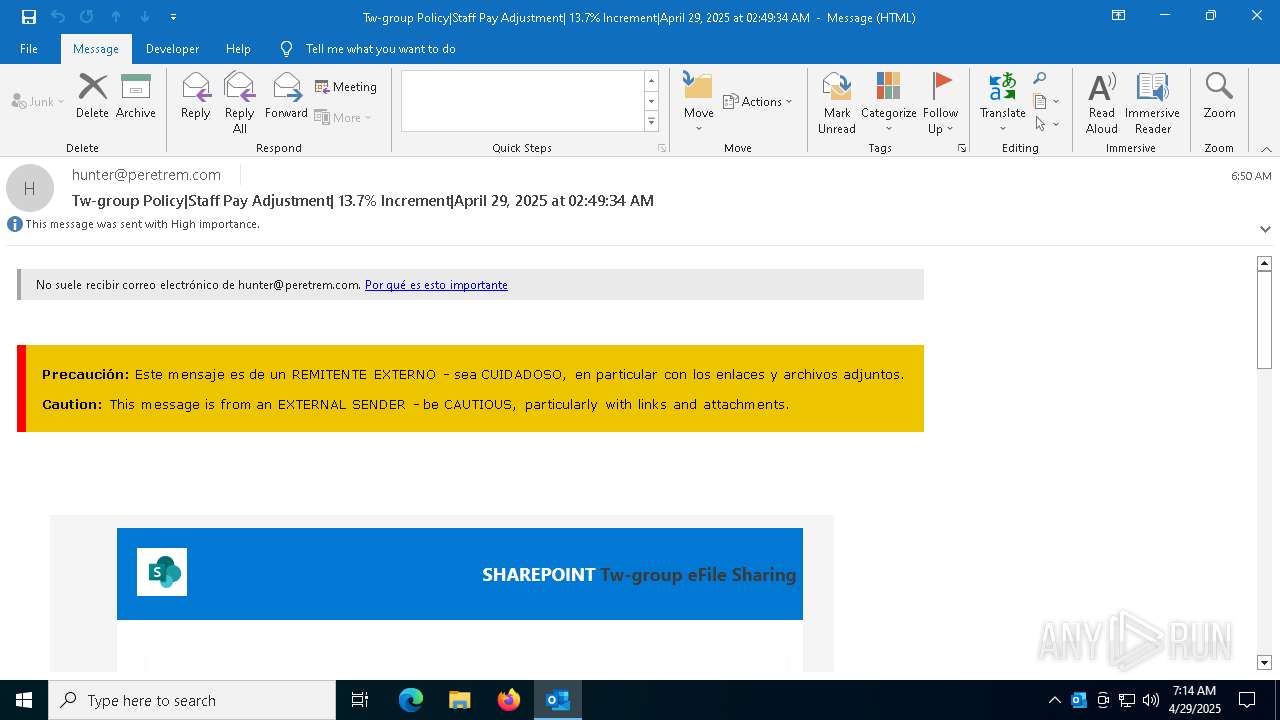Click the message body scrollbar thumb
1280x720 pixels.
click(1264, 321)
